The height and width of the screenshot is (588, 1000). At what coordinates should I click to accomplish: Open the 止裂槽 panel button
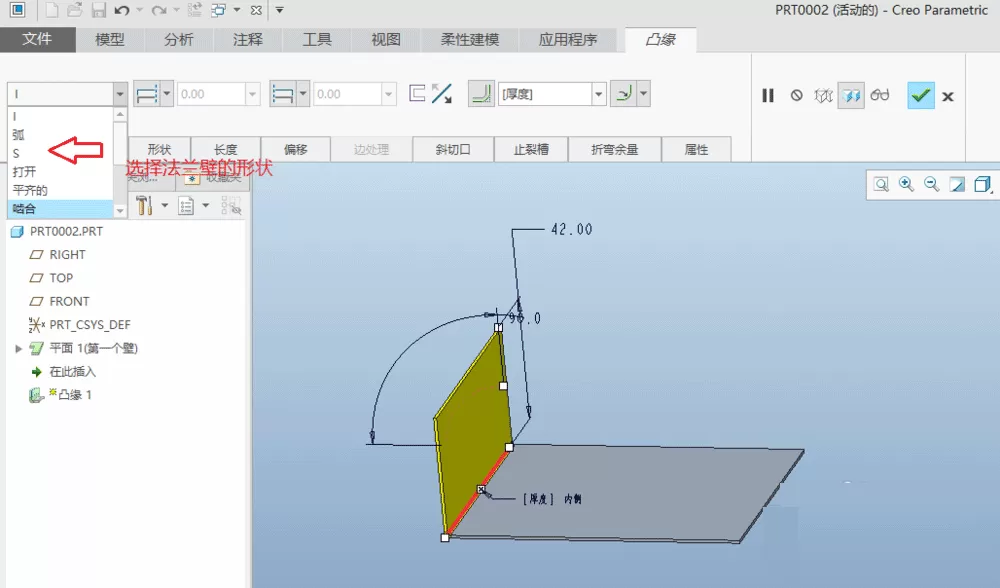(531, 149)
